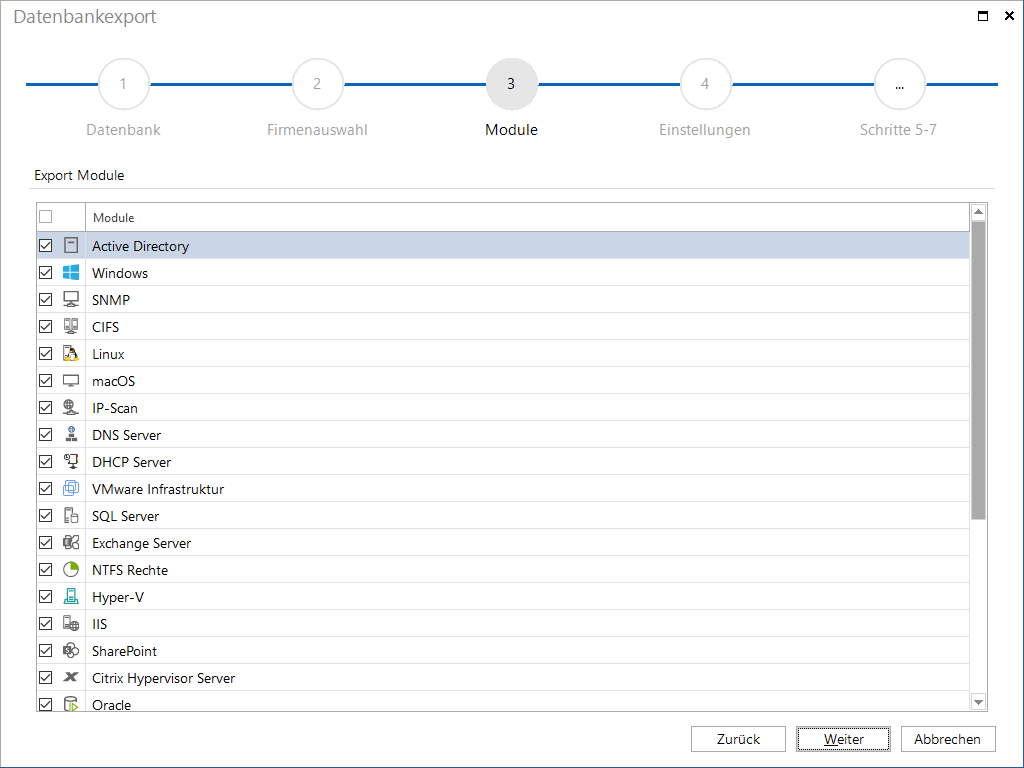Click the scrollbar up arrow
Viewport: 1024px width, 768px height.
[x=978, y=212]
